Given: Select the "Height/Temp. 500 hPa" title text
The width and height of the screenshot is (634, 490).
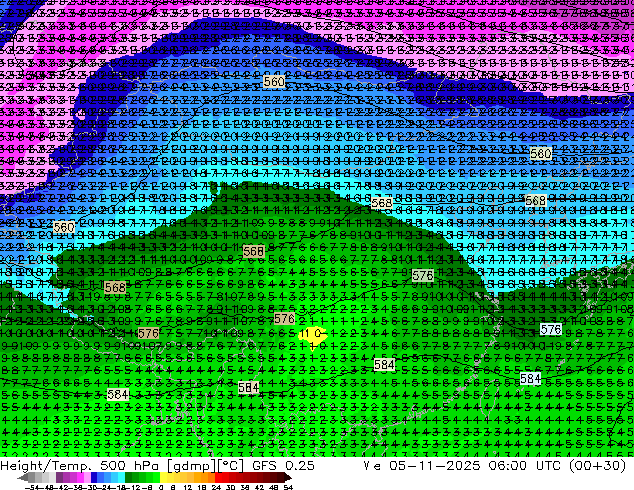Looking at the screenshot, I should (x=79, y=465).
